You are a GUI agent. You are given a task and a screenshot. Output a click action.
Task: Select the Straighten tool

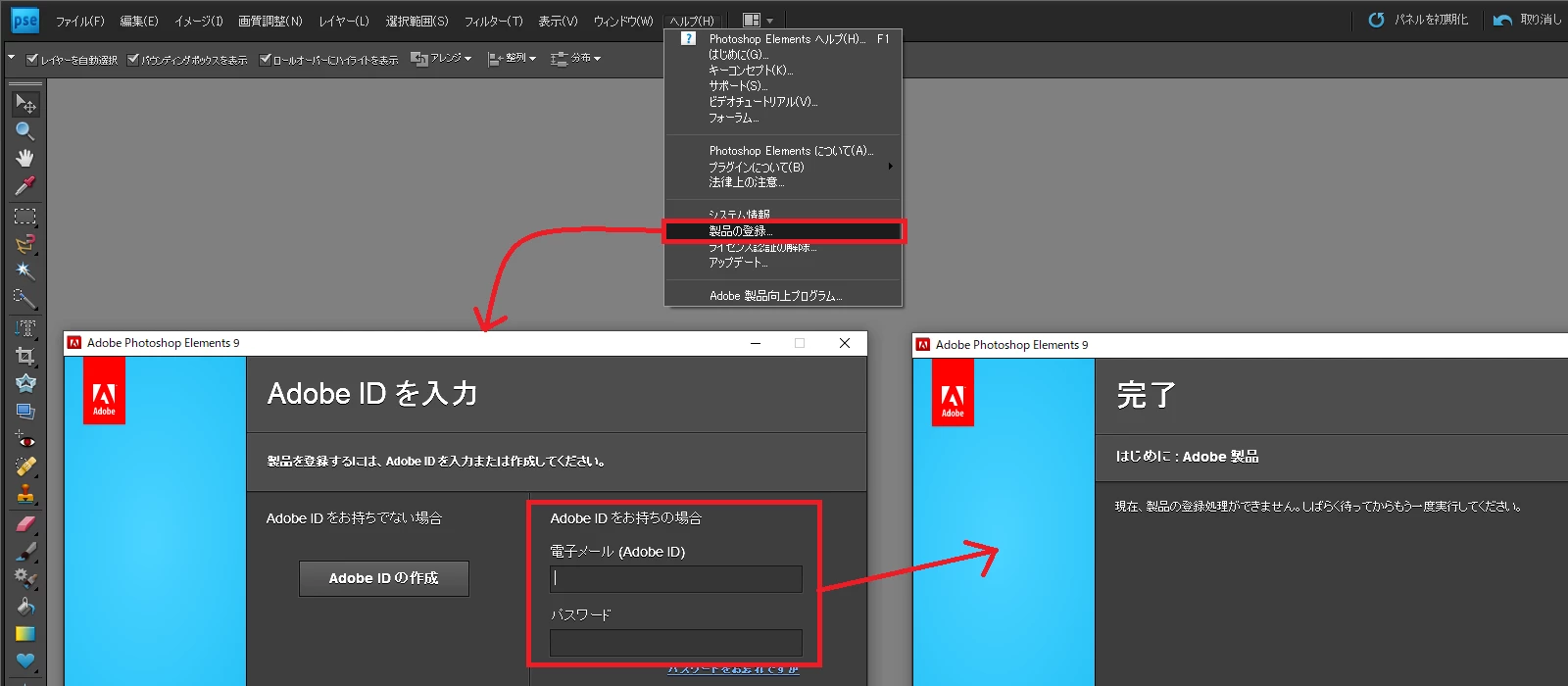25,411
